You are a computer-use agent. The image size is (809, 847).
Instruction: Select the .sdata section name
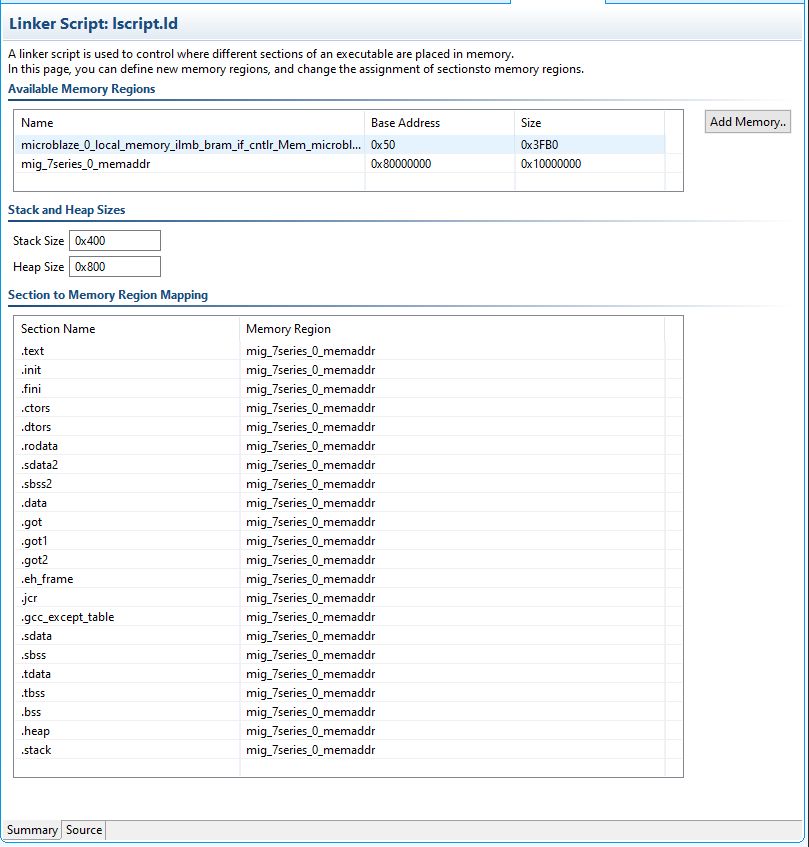(x=36, y=636)
